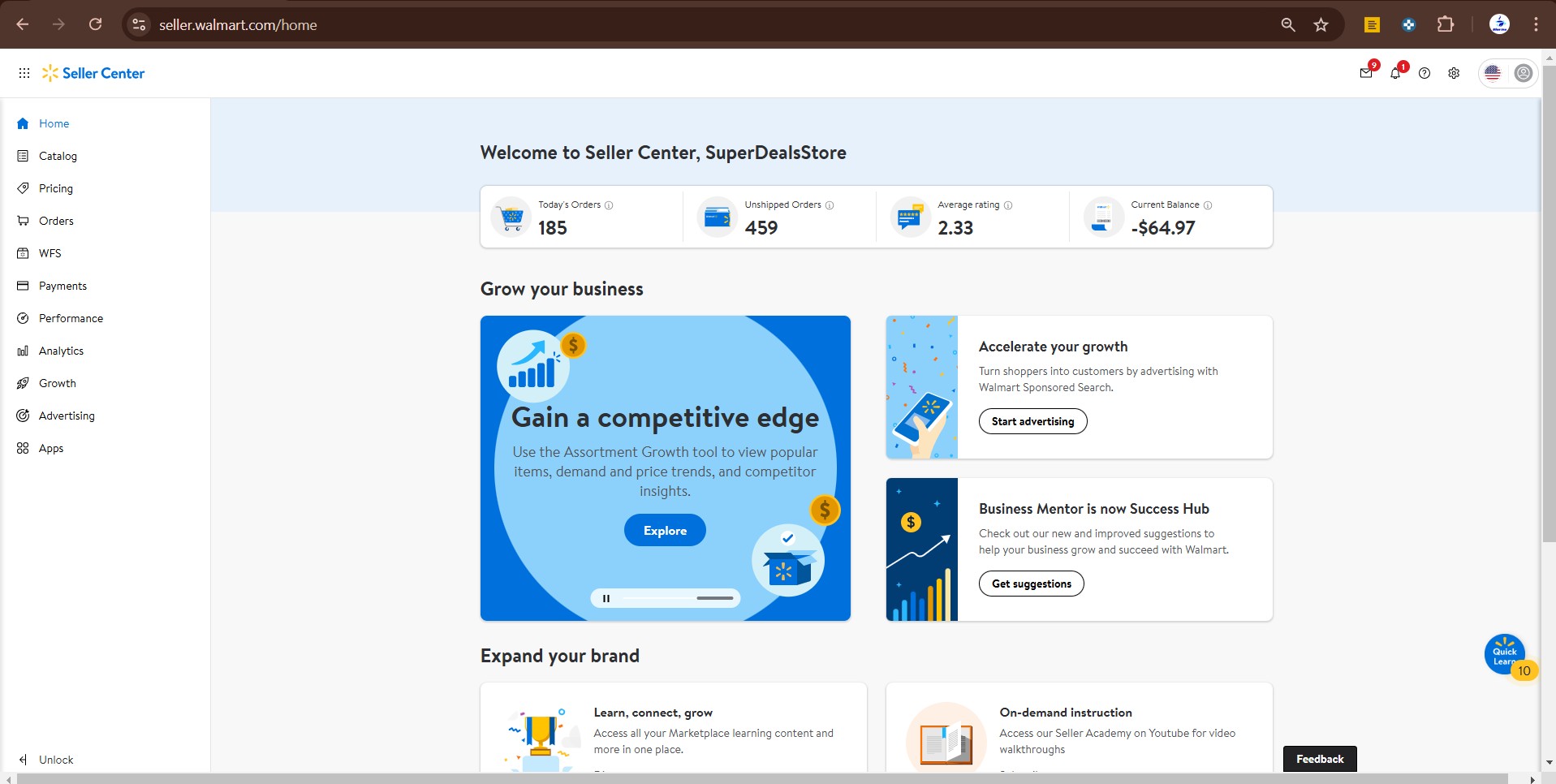The width and height of the screenshot is (1556, 784).
Task: Click the Explore button
Action: [x=665, y=531]
